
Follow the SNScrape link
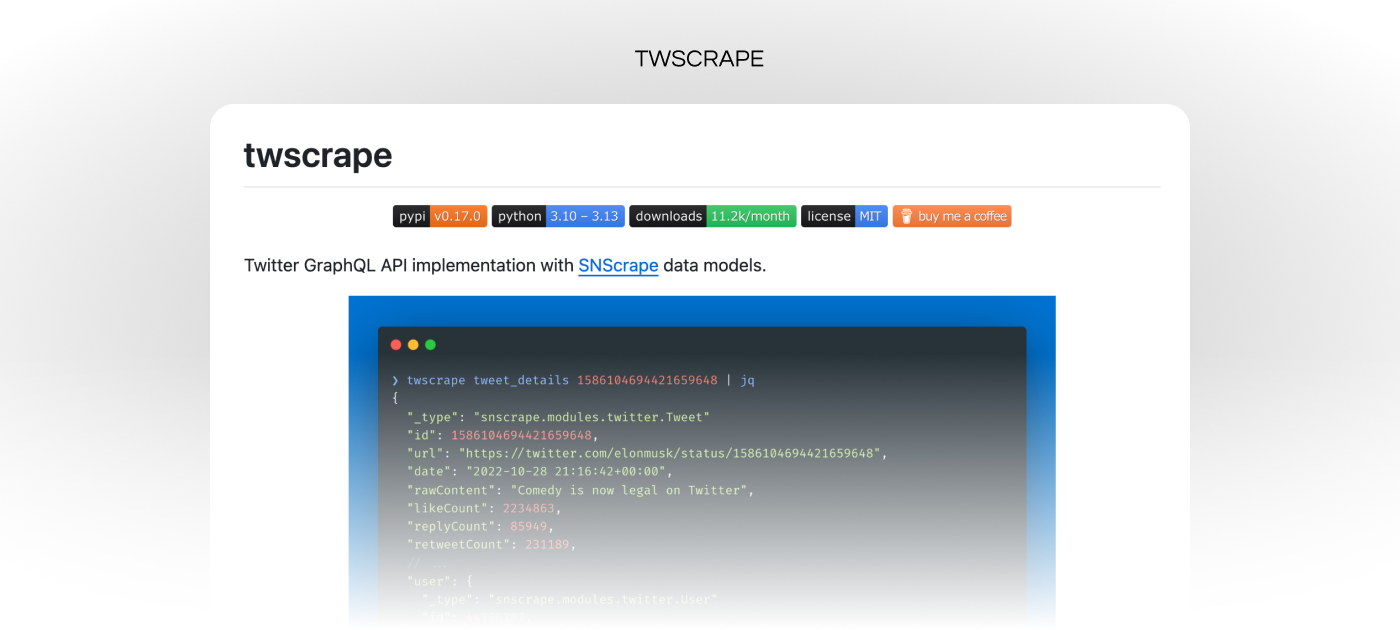618,266
